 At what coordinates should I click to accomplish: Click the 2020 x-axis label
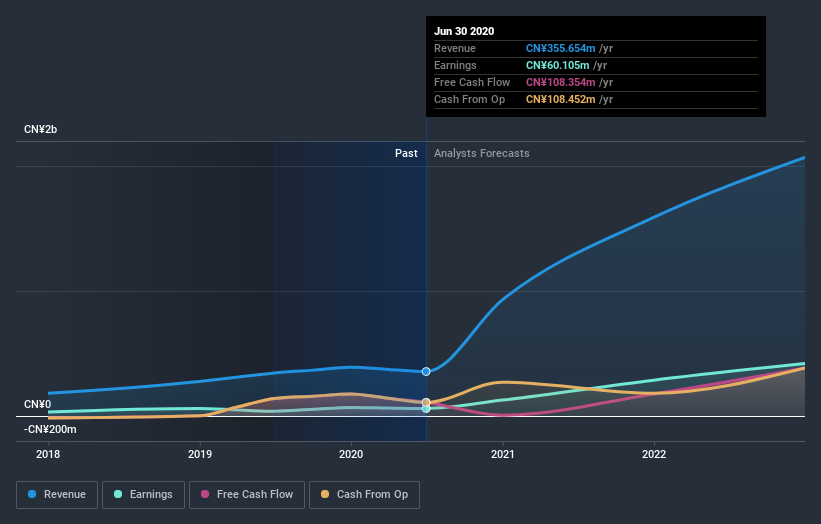click(x=351, y=454)
